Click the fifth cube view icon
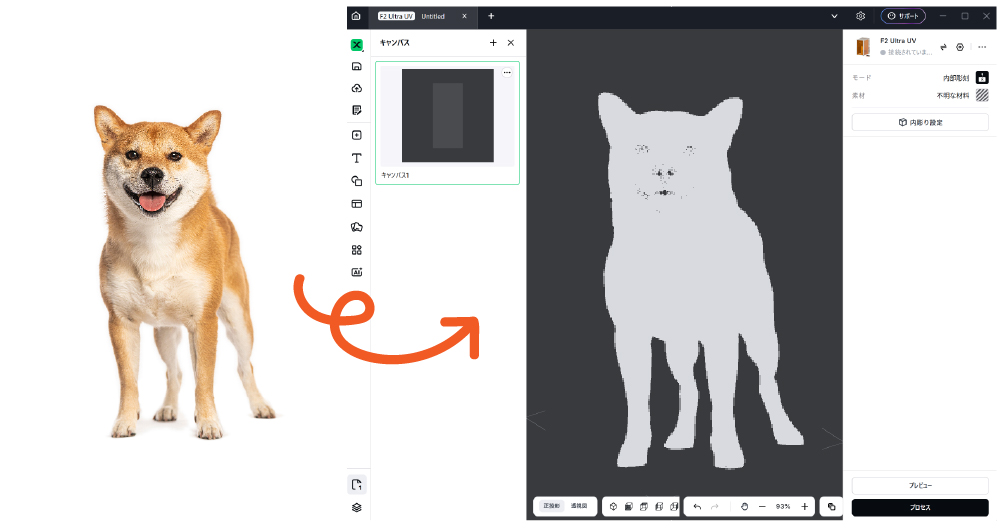The image size is (1000, 530). (x=673, y=507)
